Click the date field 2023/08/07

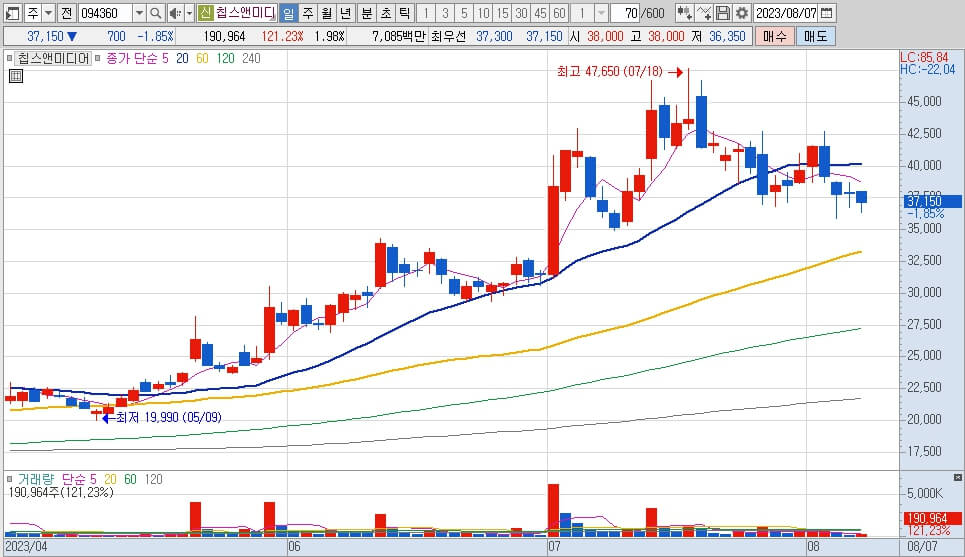(786, 13)
